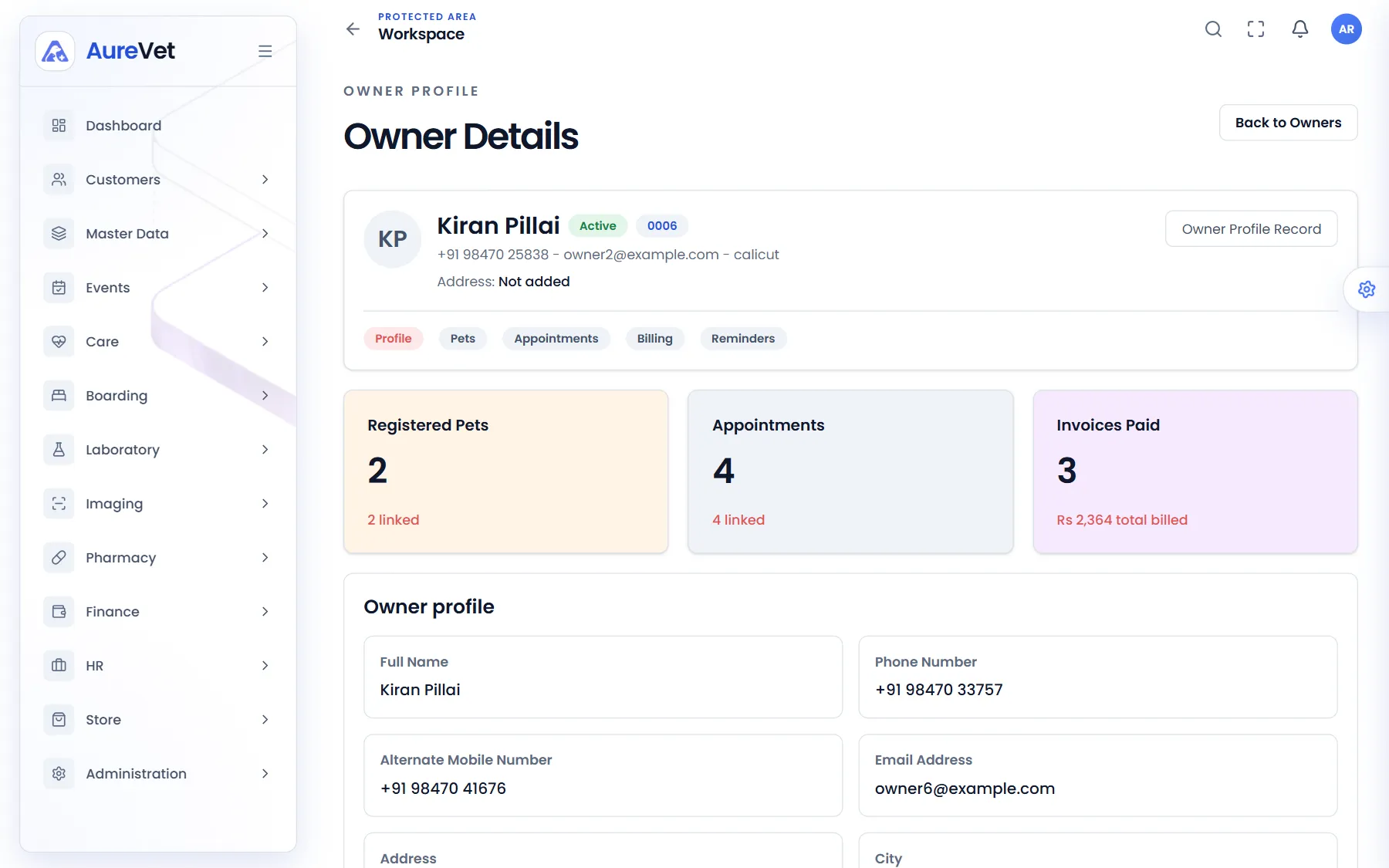Expand the Care submenu chevron
The image size is (1389, 868).
pyautogui.click(x=265, y=341)
